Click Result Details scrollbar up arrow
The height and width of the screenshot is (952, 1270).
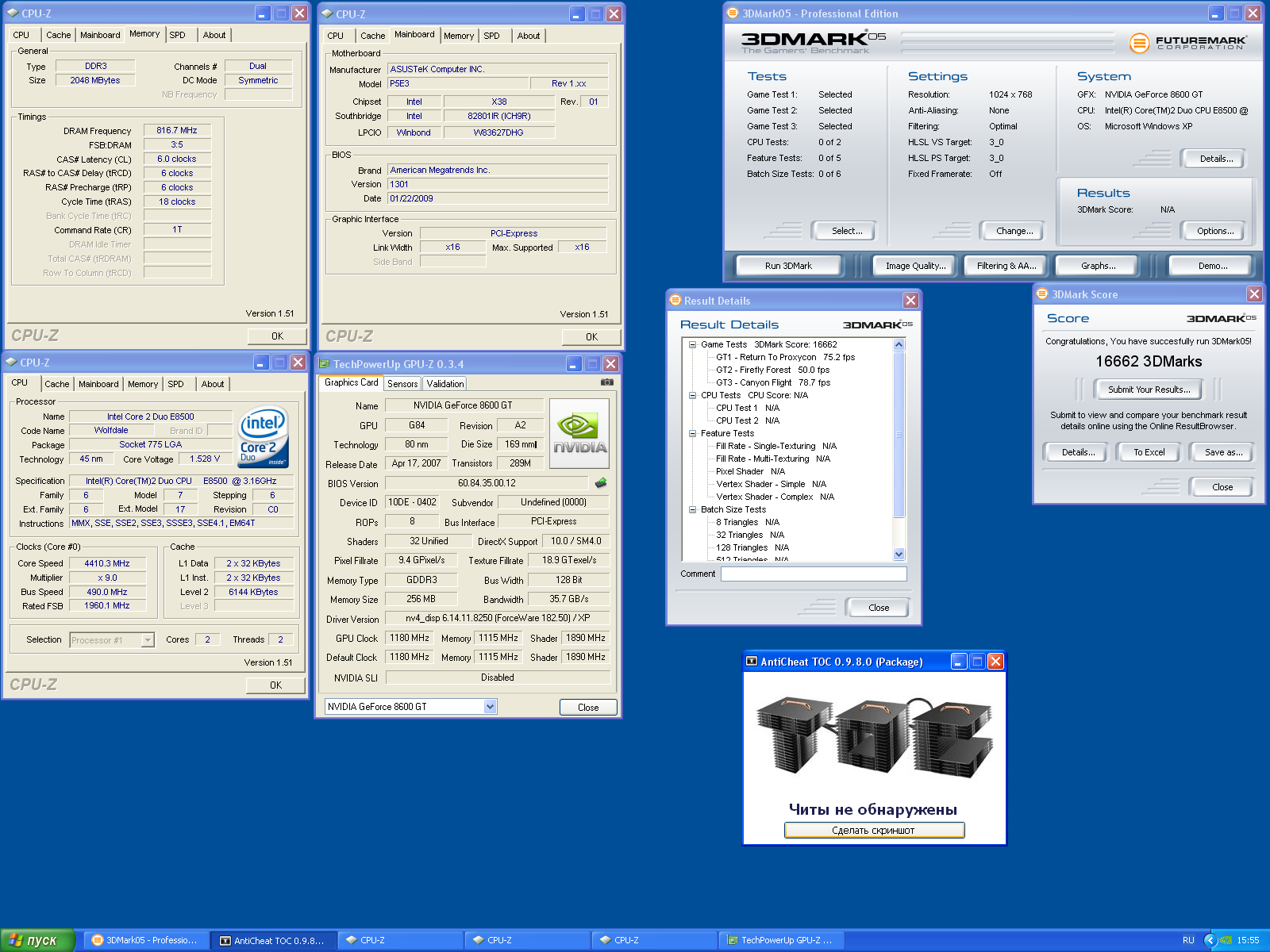(x=899, y=345)
